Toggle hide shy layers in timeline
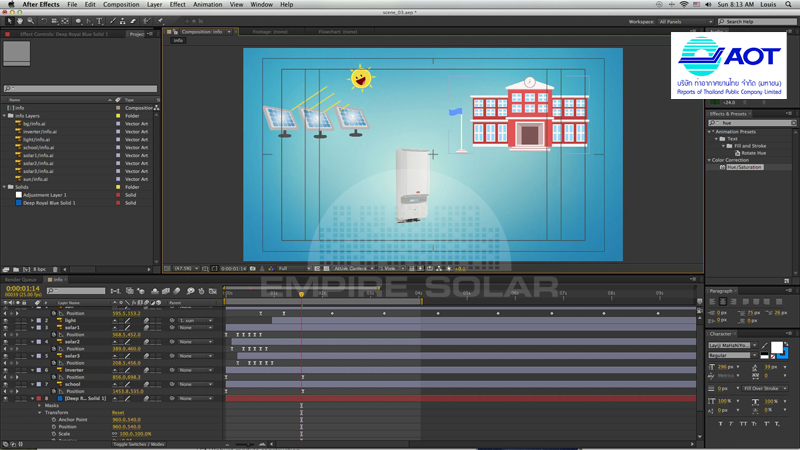The width and height of the screenshot is (800, 450). (x=155, y=291)
